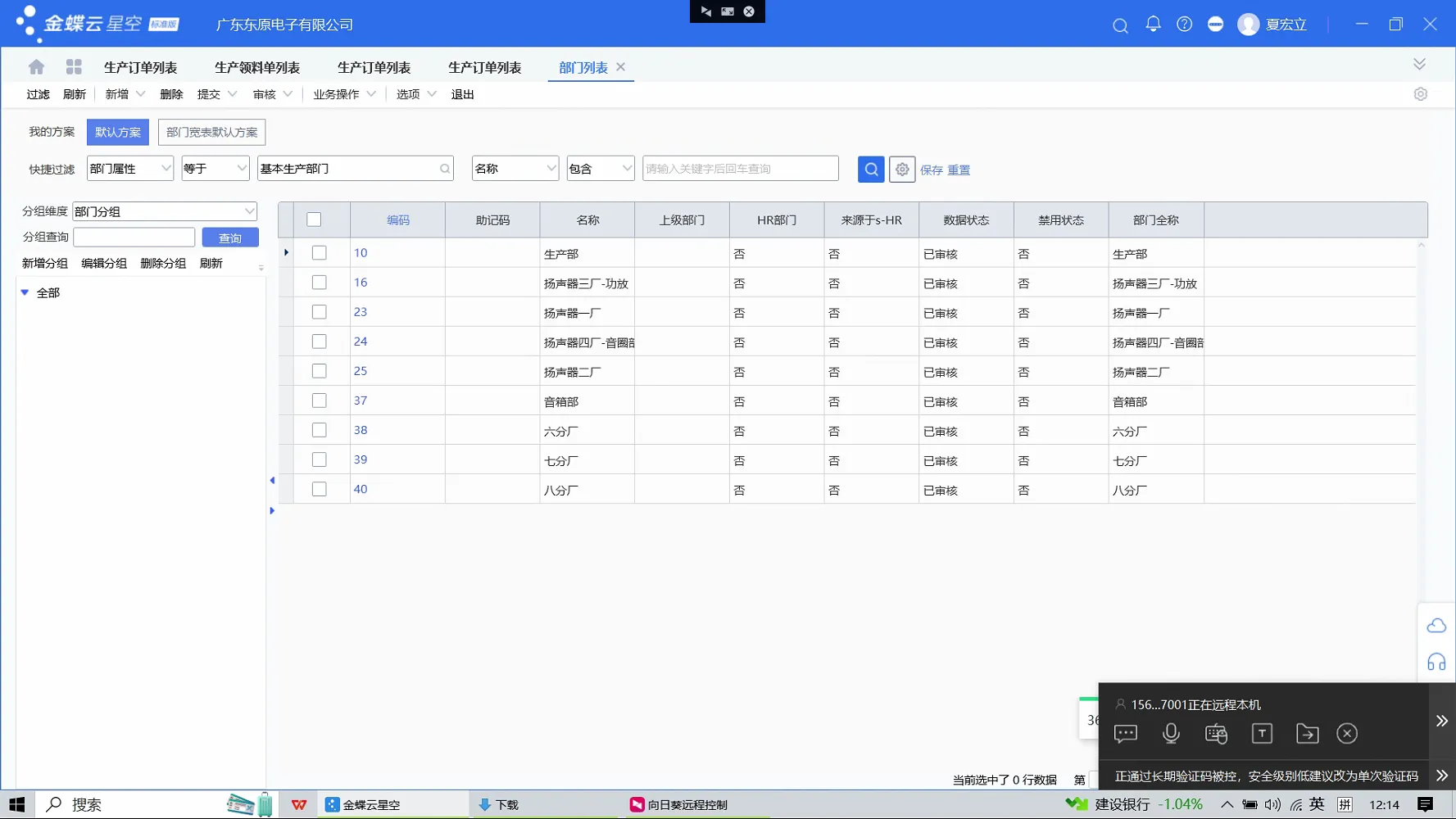Click the blue search magnifier button
This screenshot has width=1456, height=819.
[x=870, y=170]
